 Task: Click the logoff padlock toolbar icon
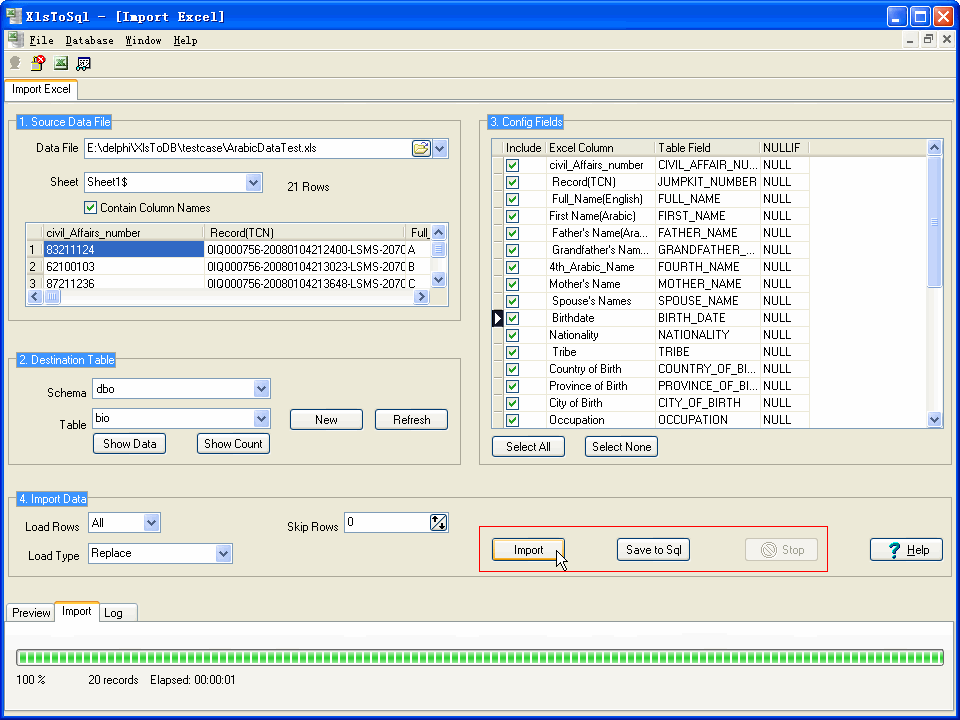pos(38,63)
